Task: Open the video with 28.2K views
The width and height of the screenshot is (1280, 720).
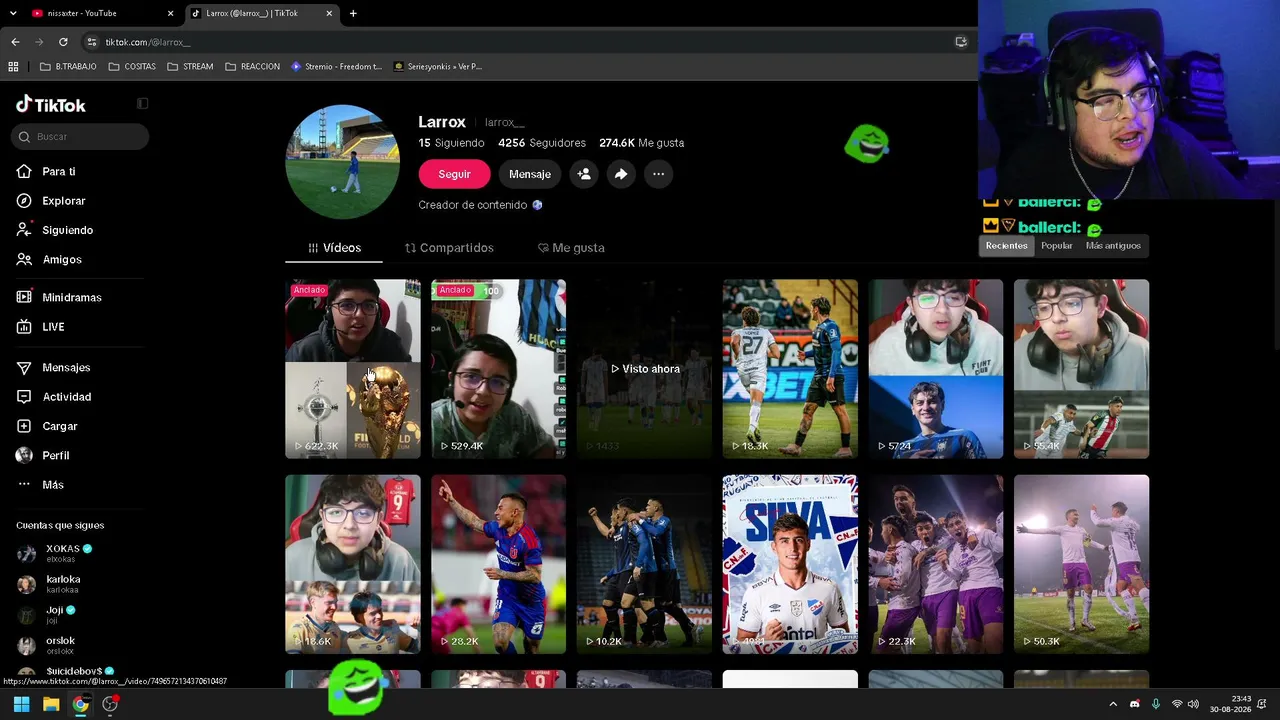Action: tap(499, 564)
